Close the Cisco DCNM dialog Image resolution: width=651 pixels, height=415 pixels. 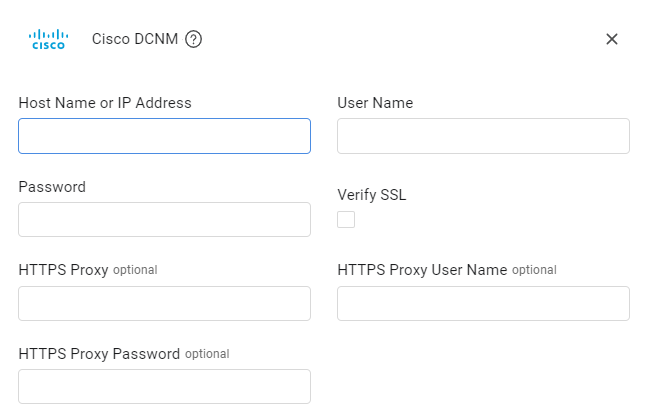click(x=612, y=39)
